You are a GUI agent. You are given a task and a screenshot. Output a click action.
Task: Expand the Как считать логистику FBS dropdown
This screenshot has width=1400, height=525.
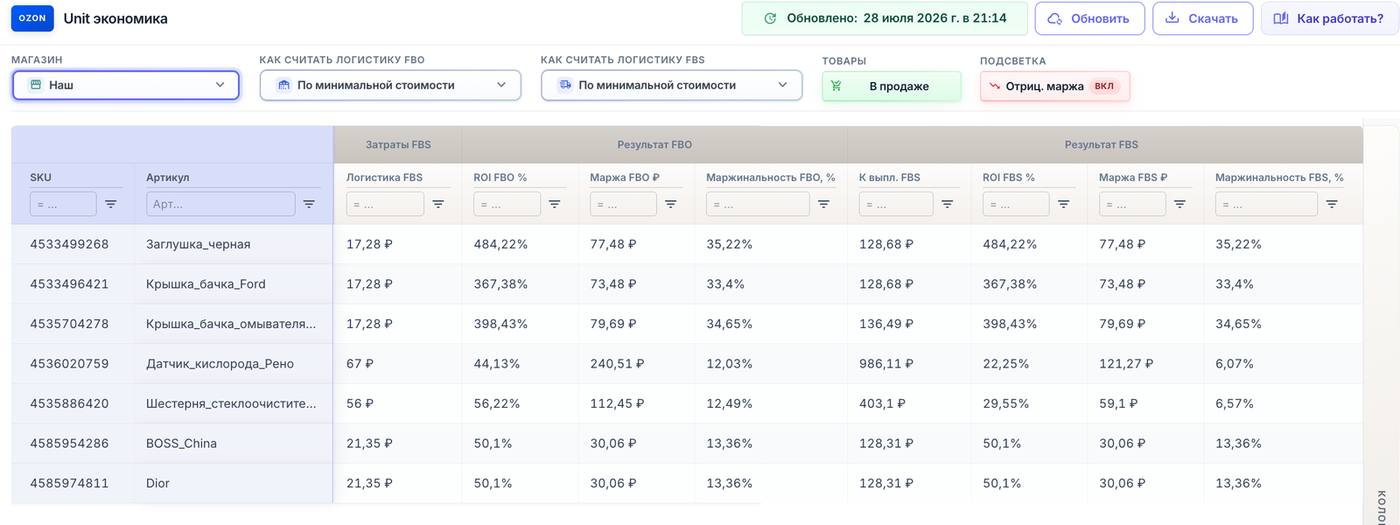(672, 85)
